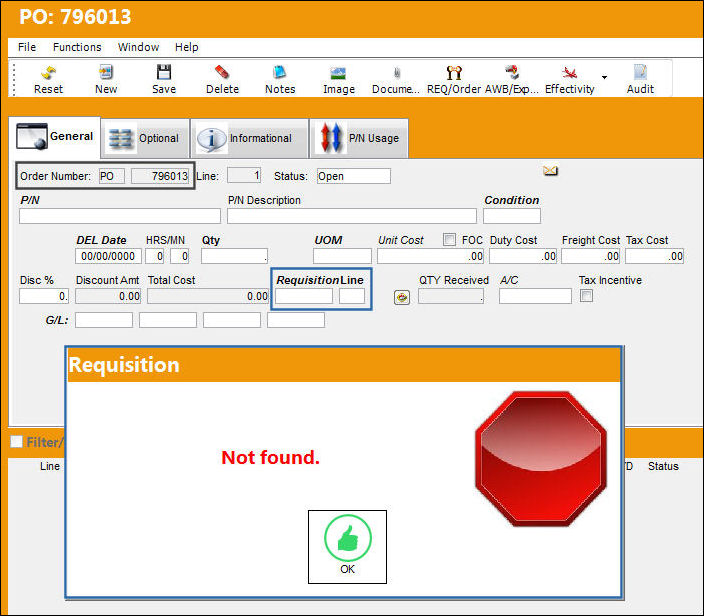Create a new record with New icon
The width and height of the screenshot is (704, 616).
click(x=106, y=72)
